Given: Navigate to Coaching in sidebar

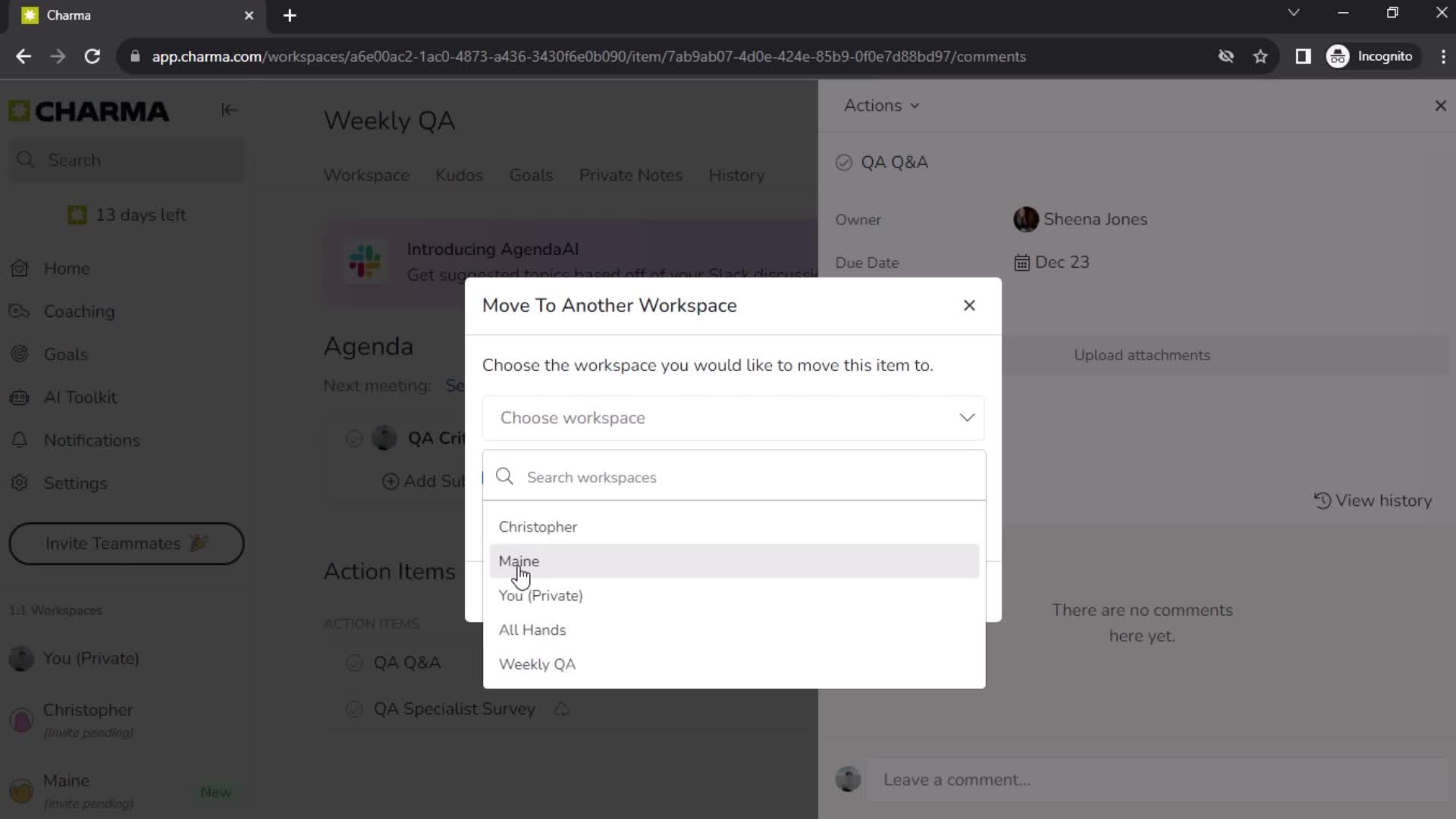Looking at the screenshot, I should point(79,311).
